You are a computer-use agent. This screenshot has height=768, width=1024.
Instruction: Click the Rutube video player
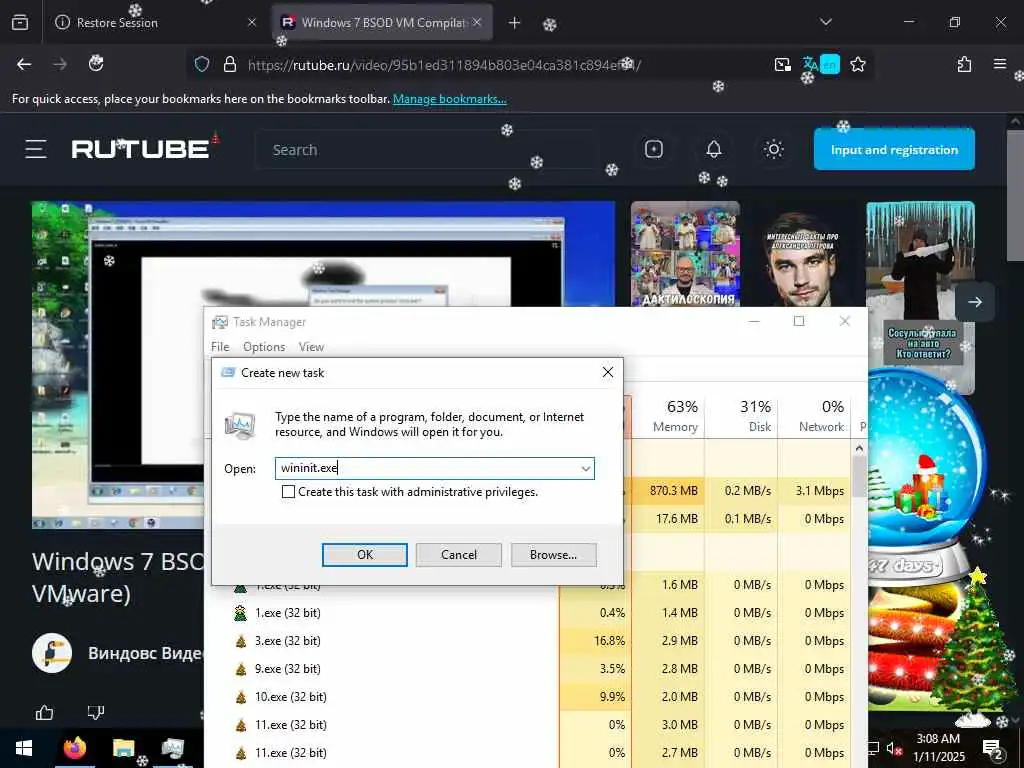click(323, 364)
